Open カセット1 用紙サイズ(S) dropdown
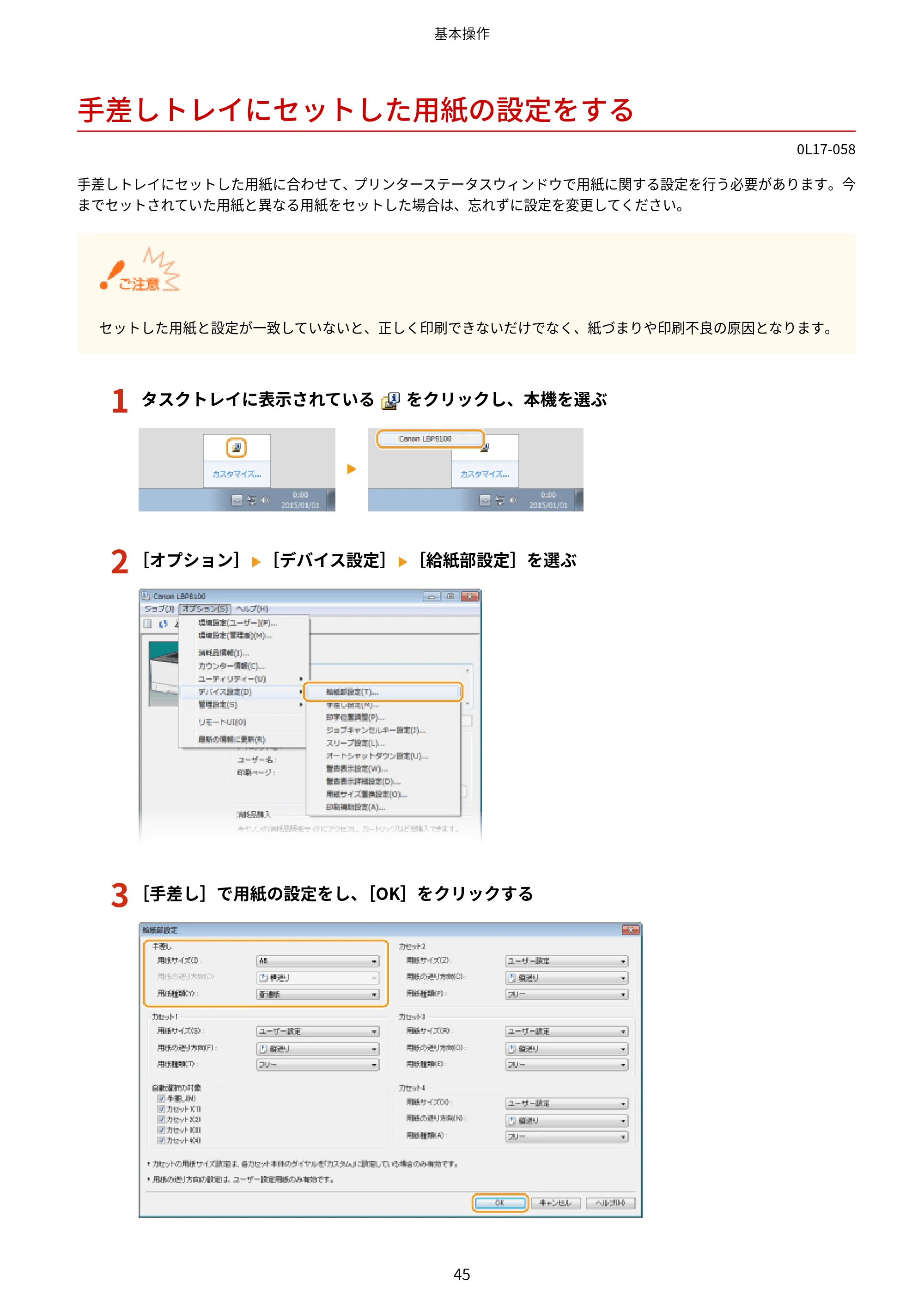This screenshot has width=924, height=1307. (x=318, y=1032)
